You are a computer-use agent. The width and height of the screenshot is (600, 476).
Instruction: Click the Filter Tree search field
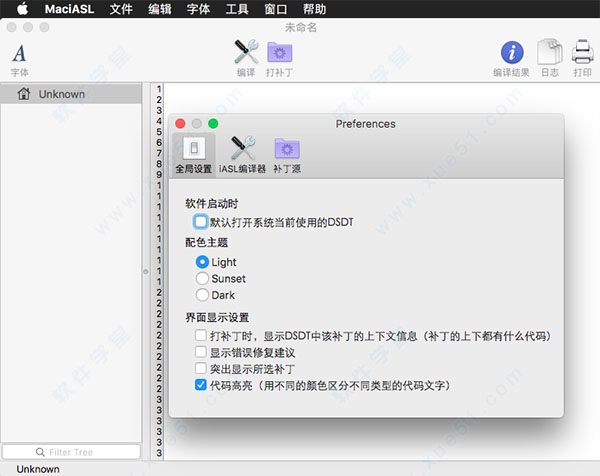pyautogui.click(x=71, y=452)
